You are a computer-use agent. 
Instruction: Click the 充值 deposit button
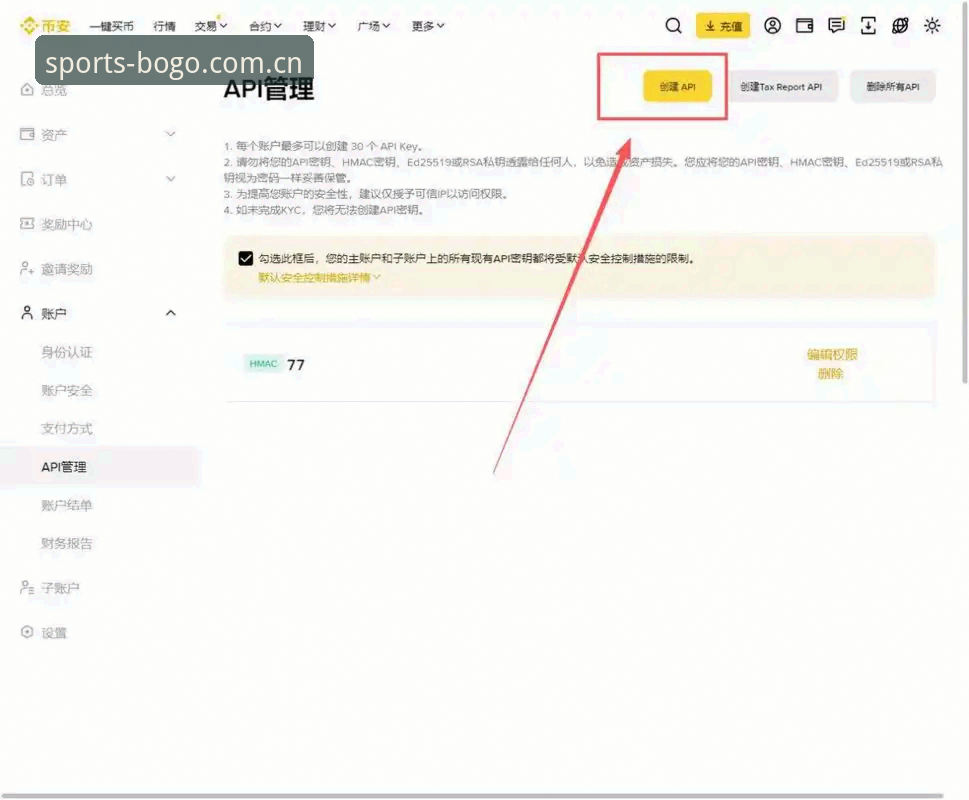pos(722,25)
